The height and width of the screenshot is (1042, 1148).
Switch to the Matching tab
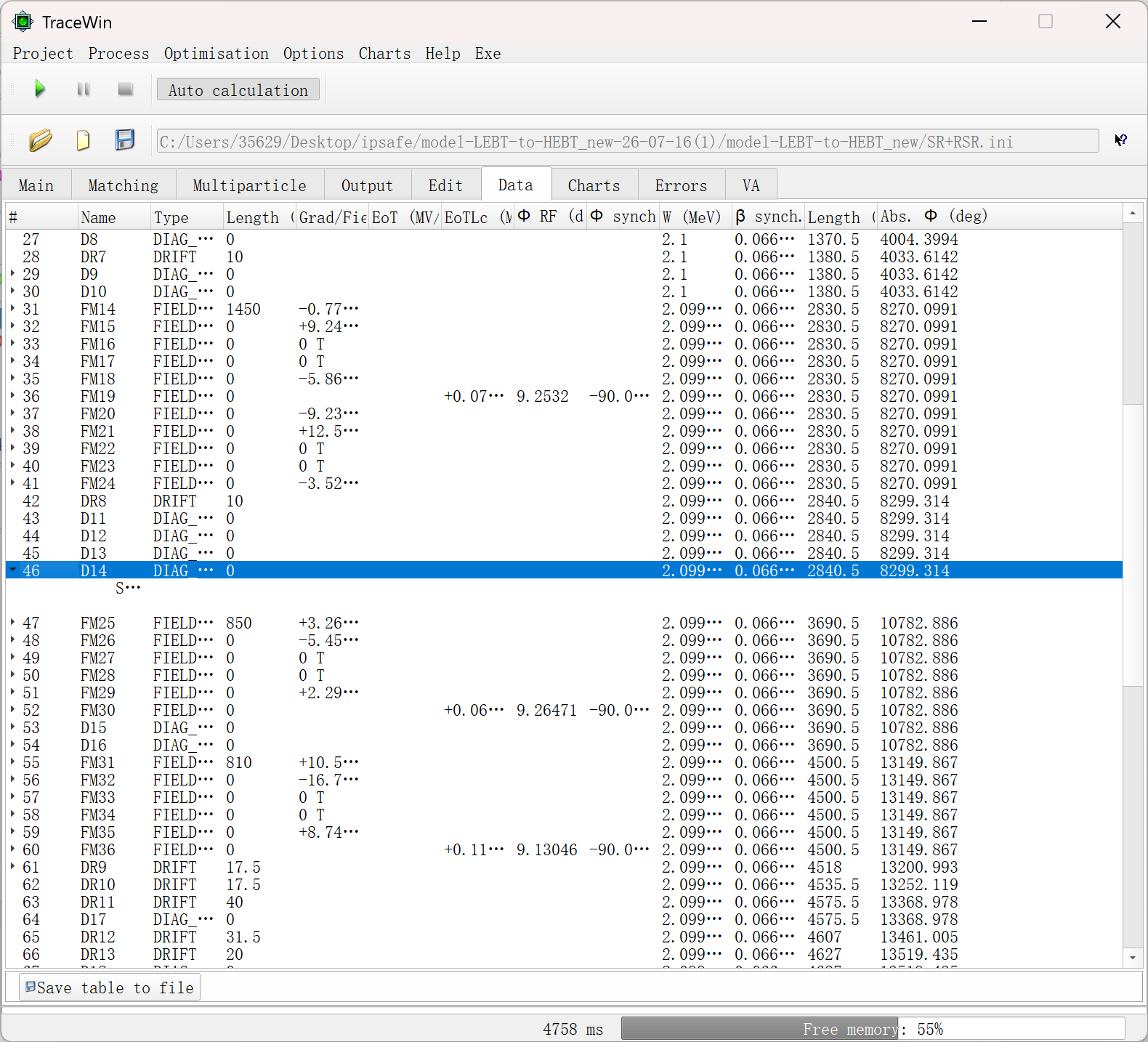pos(124,185)
